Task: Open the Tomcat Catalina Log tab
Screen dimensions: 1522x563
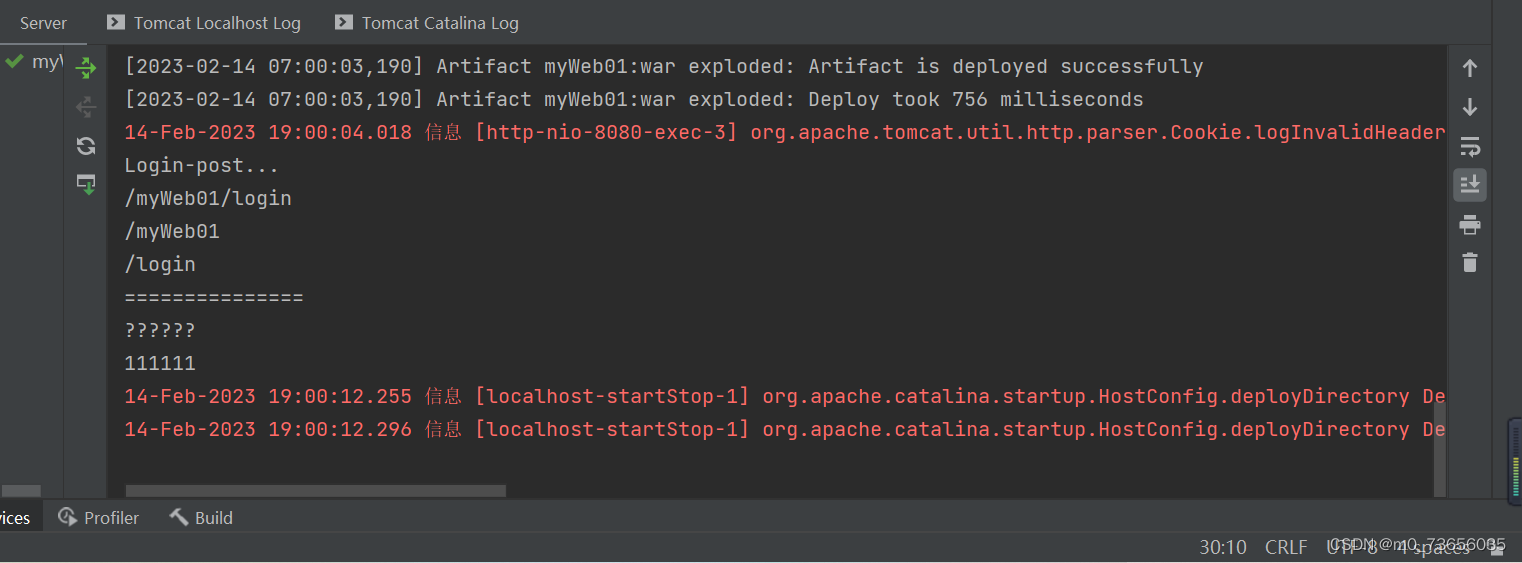Action: (427, 22)
